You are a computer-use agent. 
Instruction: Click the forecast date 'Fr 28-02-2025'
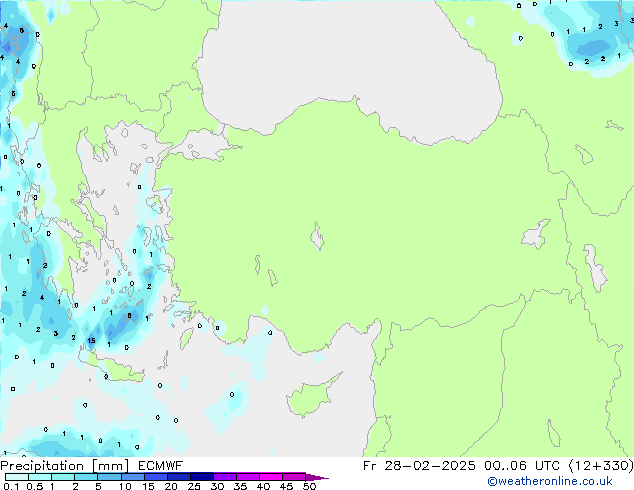(x=419, y=466)
